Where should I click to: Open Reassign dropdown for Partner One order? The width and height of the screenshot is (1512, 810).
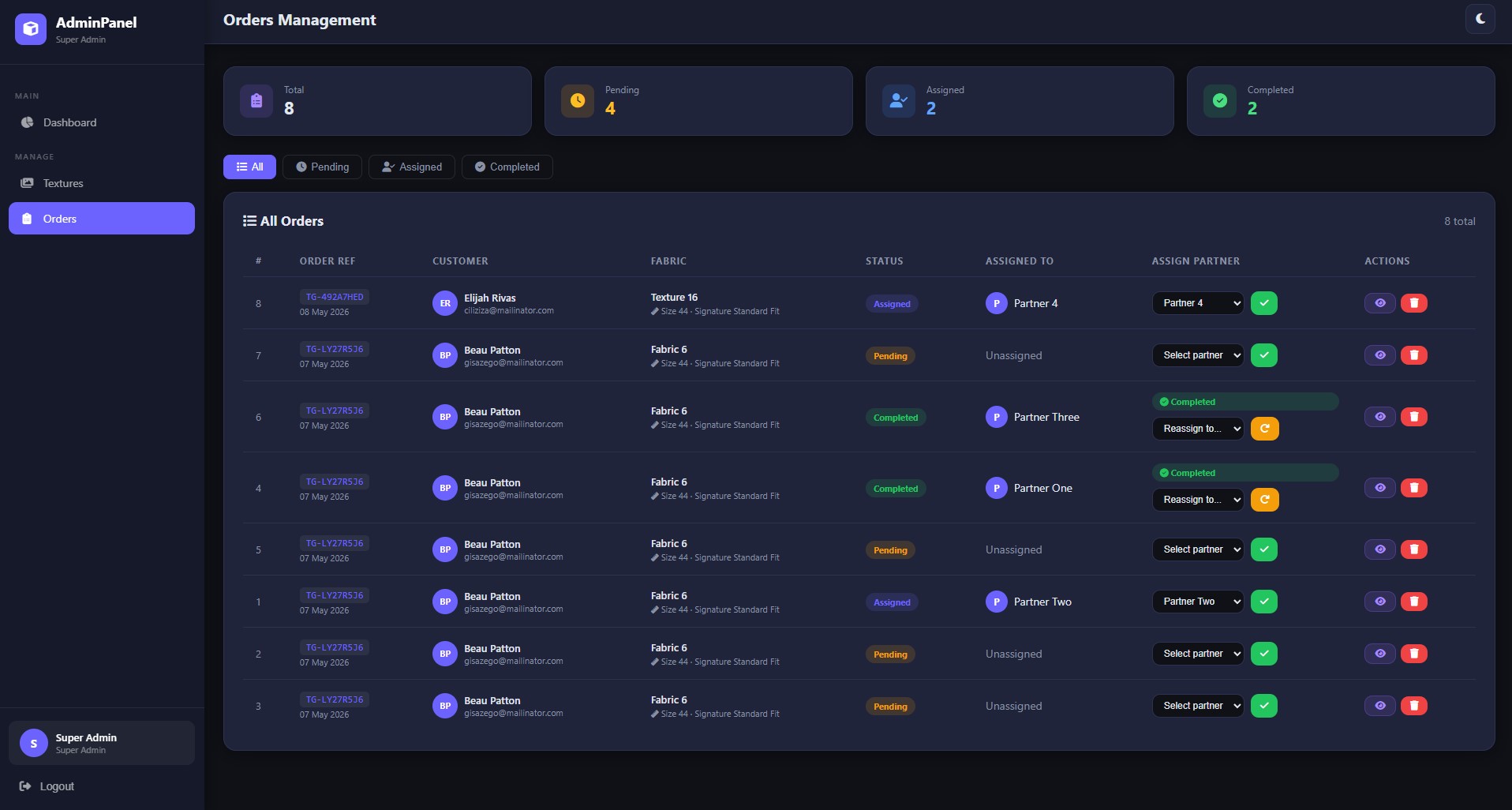(1198, 500)
